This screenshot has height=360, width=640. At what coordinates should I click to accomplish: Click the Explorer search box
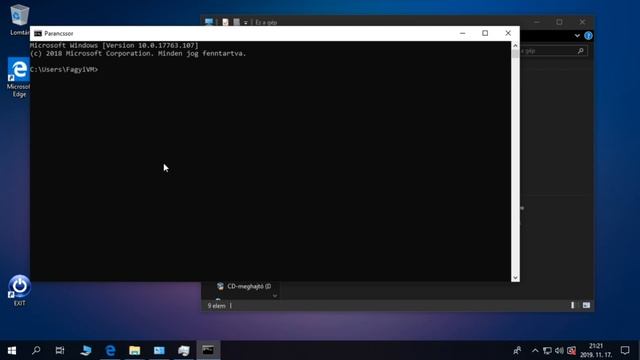coord(553,51)
